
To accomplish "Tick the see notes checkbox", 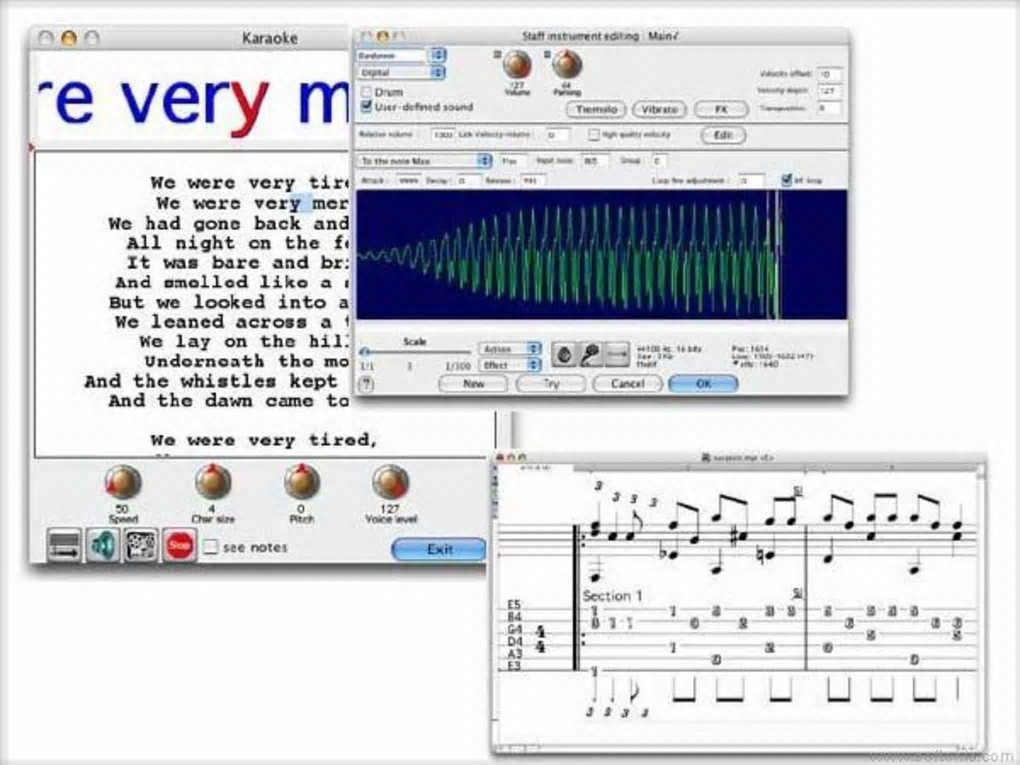I will [210, 547].
